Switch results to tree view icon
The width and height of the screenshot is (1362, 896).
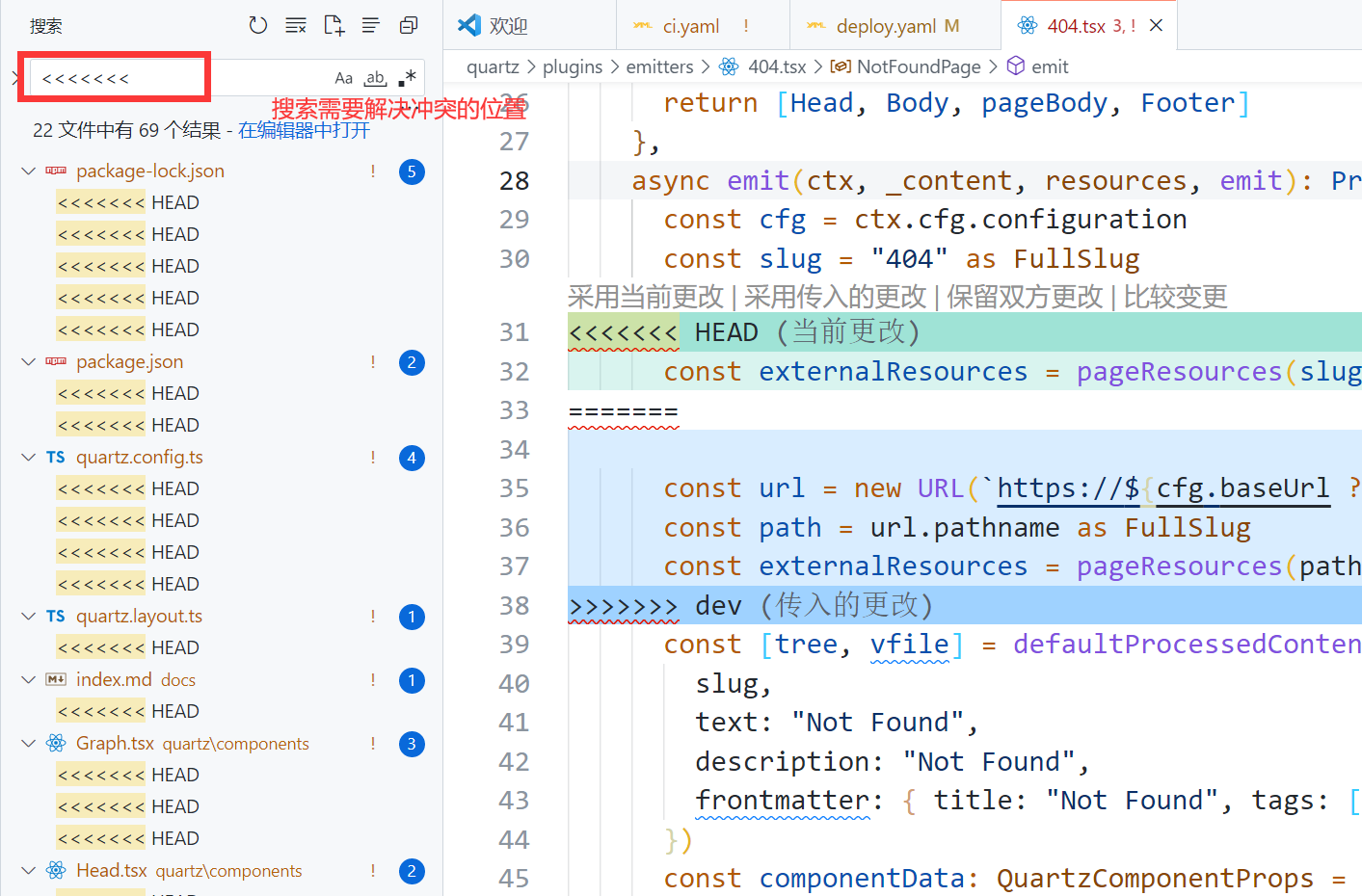pyautogui.click(x=371, y=26)
